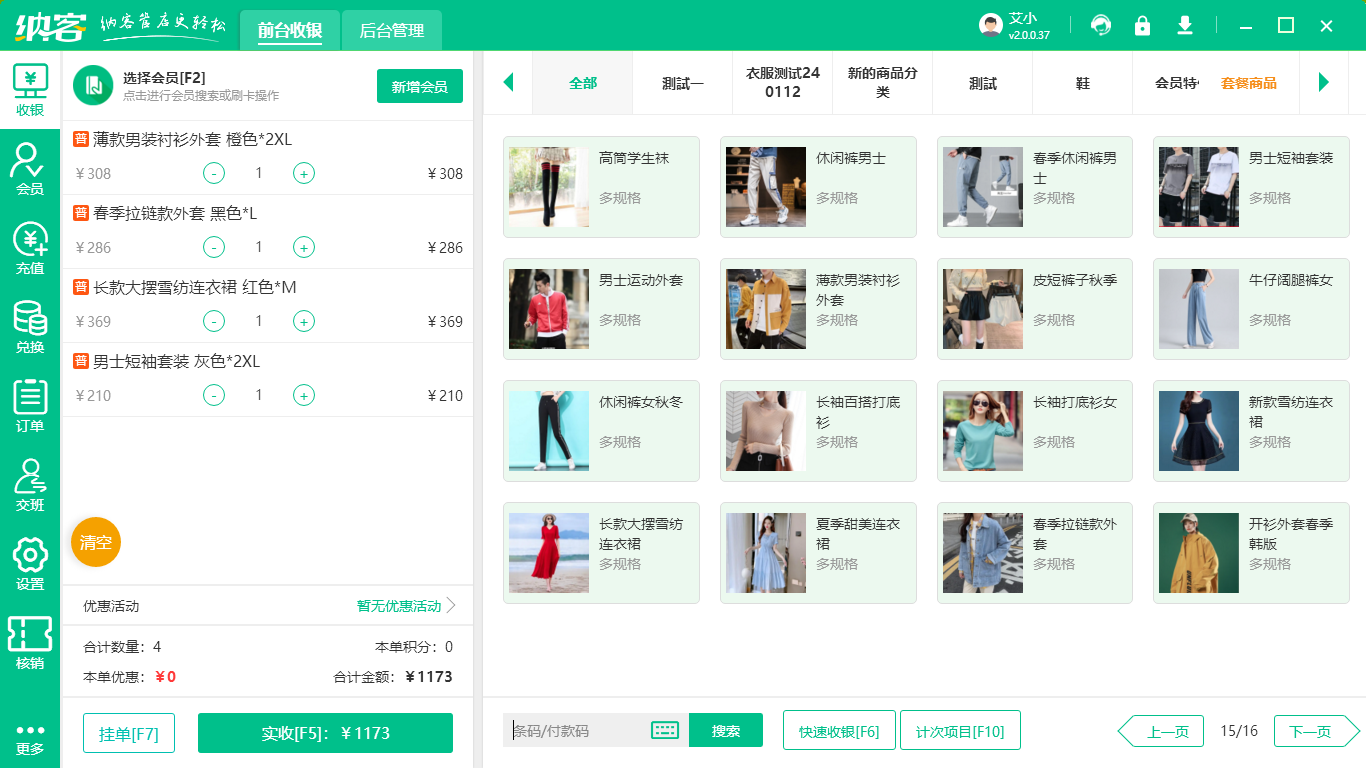Click the 新增会员 button
Screen dimensions: 1366x768
[x=419, y=87]
